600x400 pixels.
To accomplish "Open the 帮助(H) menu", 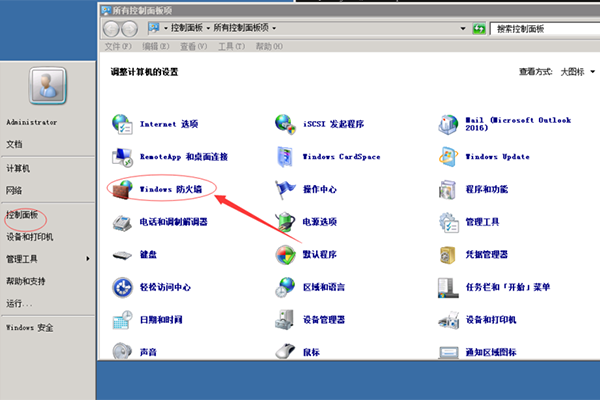I will pos(269,46).
